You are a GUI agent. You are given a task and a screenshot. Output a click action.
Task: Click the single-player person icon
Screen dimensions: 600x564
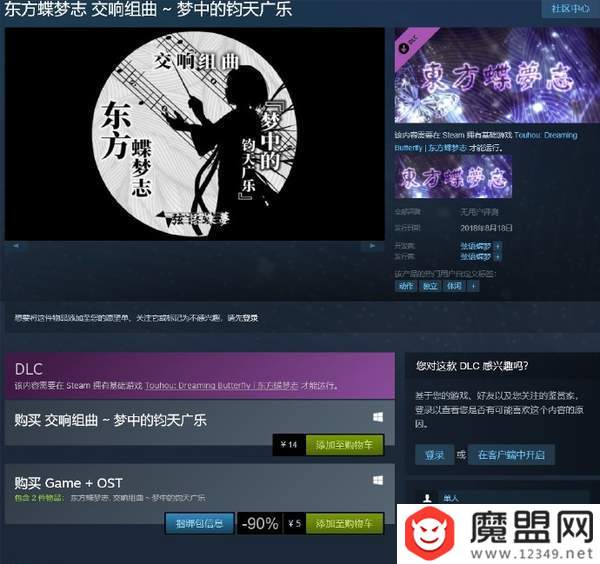427,498
